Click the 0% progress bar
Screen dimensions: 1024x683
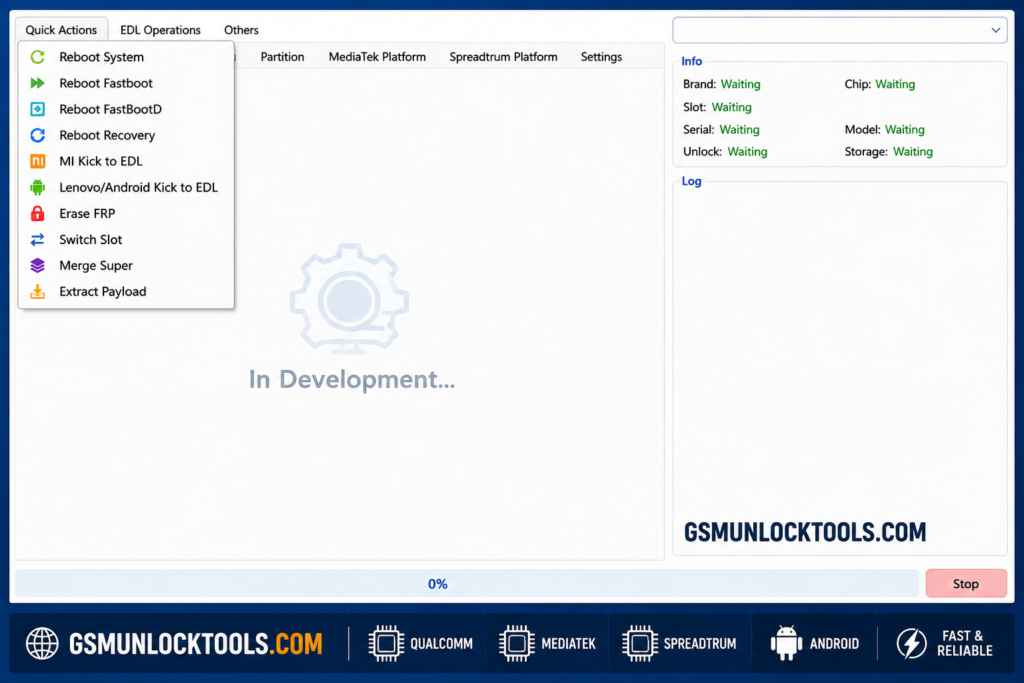tap(467, 584)
